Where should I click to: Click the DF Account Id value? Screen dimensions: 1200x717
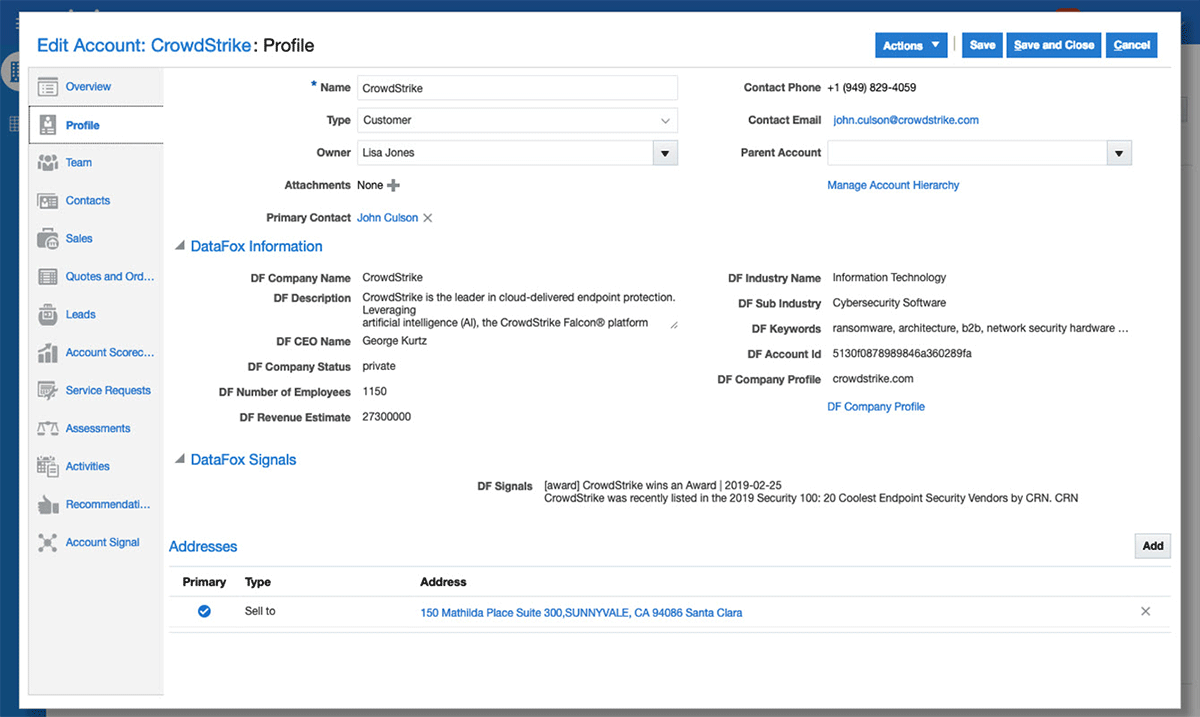click(x=902, y=354)
